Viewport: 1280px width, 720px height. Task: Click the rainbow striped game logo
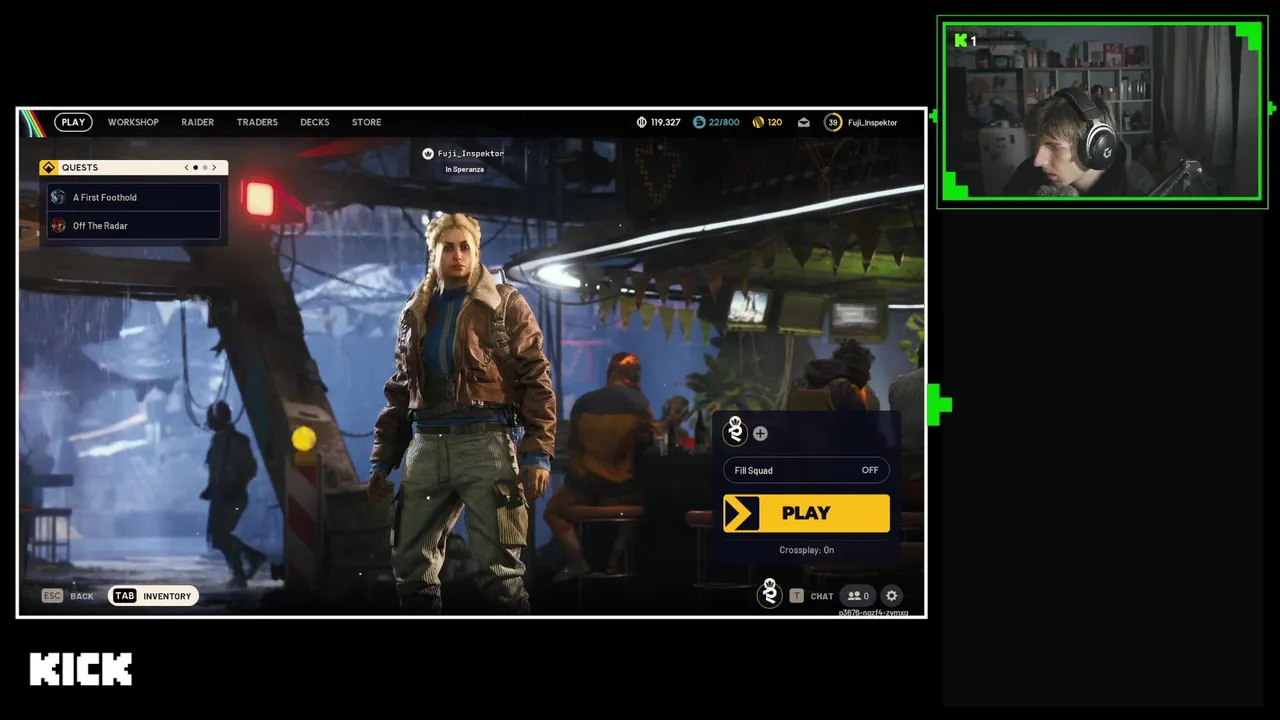[33, 122]
